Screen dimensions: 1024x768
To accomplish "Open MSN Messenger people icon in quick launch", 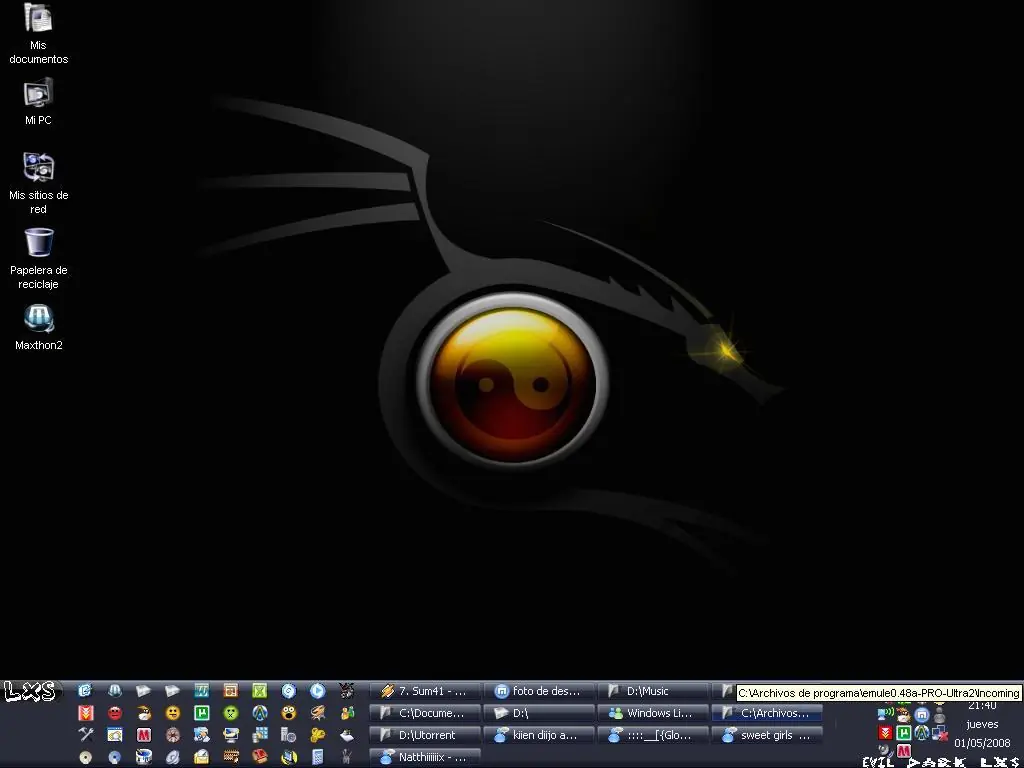I will [x=347, y=712].
